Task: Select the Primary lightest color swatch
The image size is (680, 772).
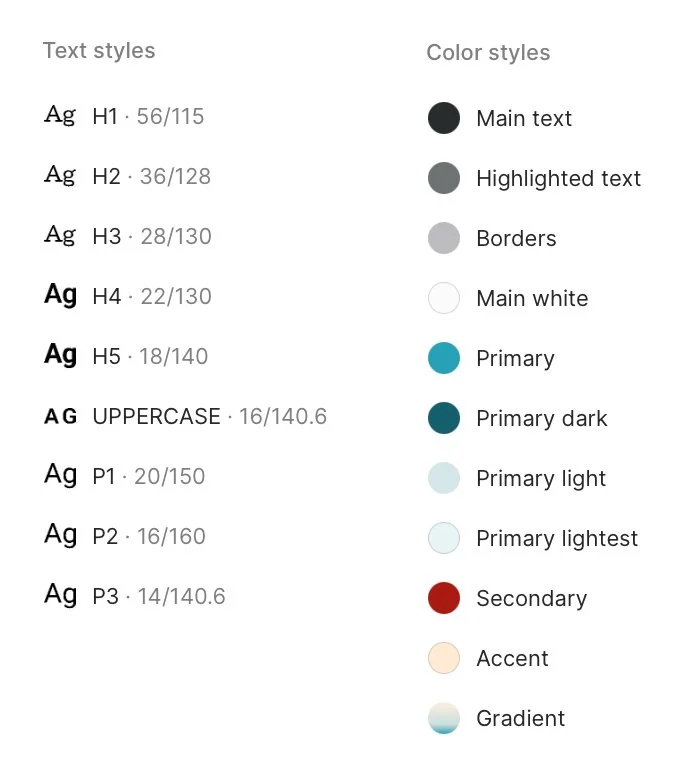Action: pyautogui.click(x=444, y=538)
